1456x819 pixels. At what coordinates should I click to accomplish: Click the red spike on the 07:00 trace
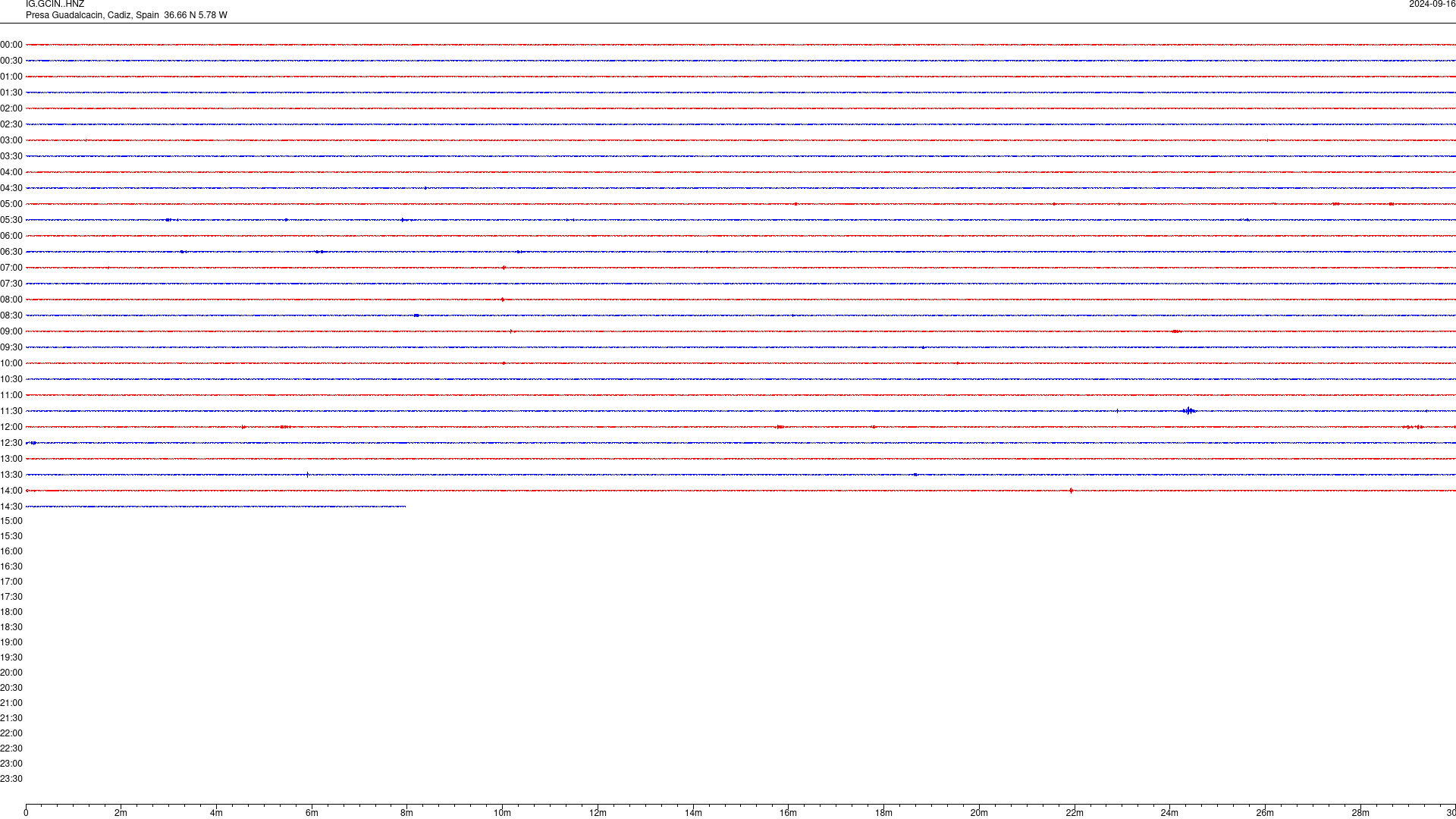[504, 268]
